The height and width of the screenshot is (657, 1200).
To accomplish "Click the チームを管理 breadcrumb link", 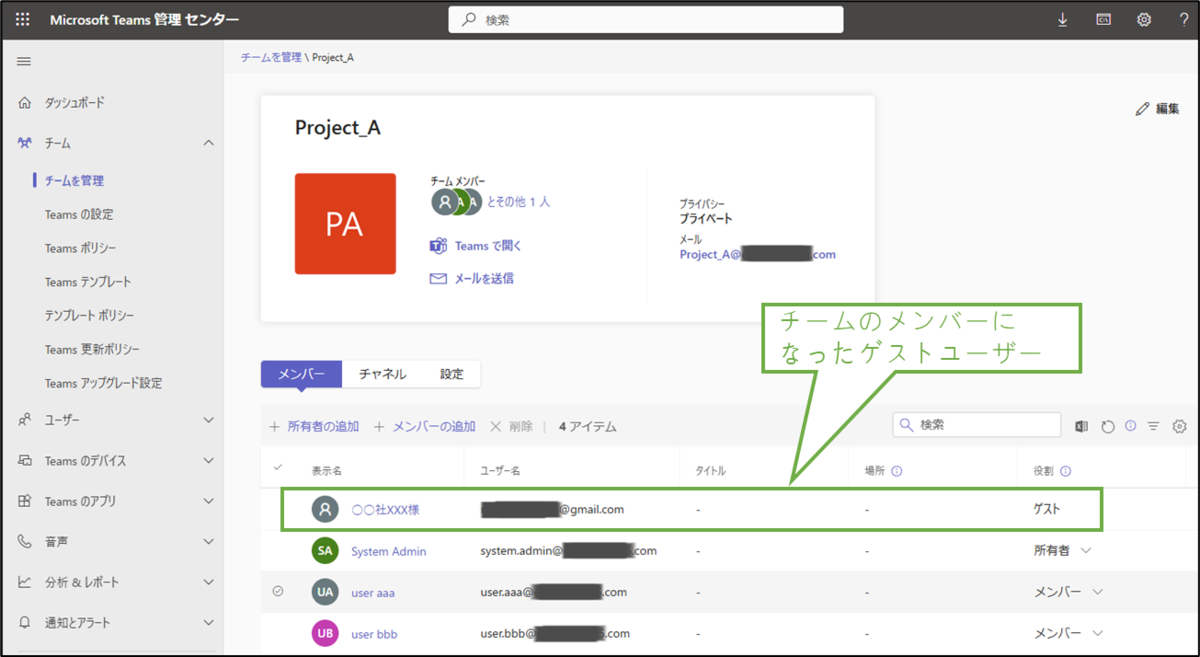I will click(271, 58).
